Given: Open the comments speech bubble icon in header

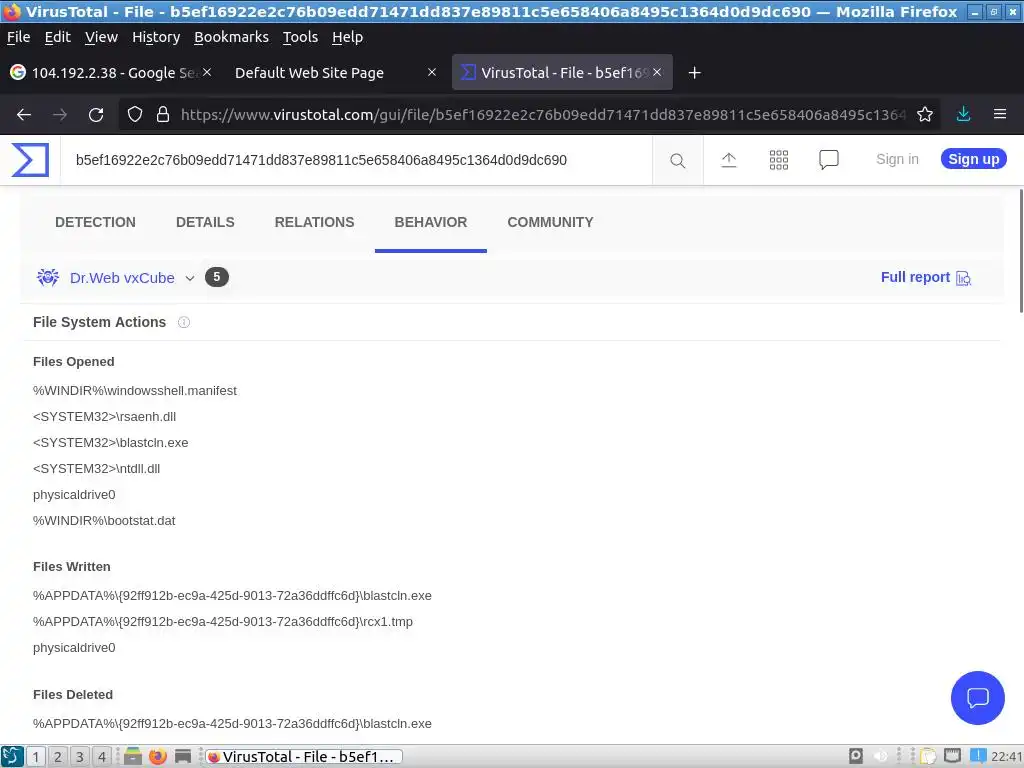Looking at the screenshot, I should coord(829,160).
